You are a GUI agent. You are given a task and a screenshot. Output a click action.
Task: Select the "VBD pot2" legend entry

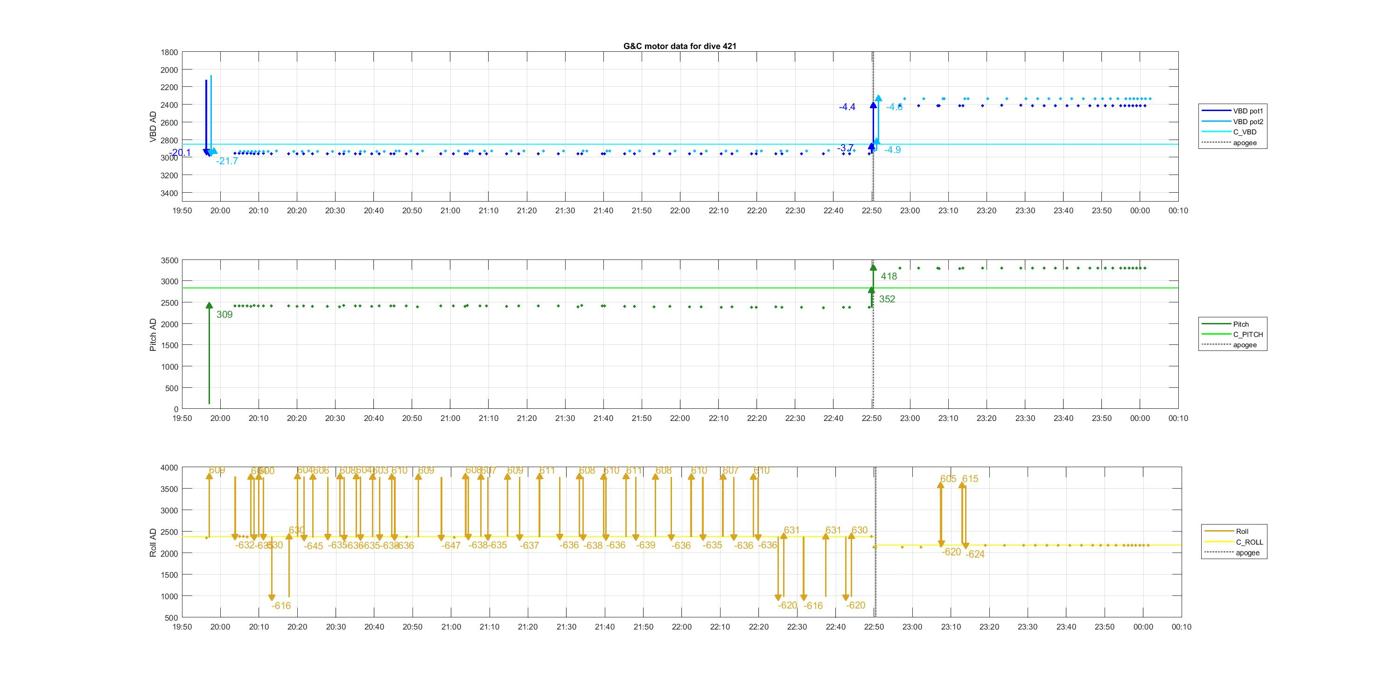1233,121
